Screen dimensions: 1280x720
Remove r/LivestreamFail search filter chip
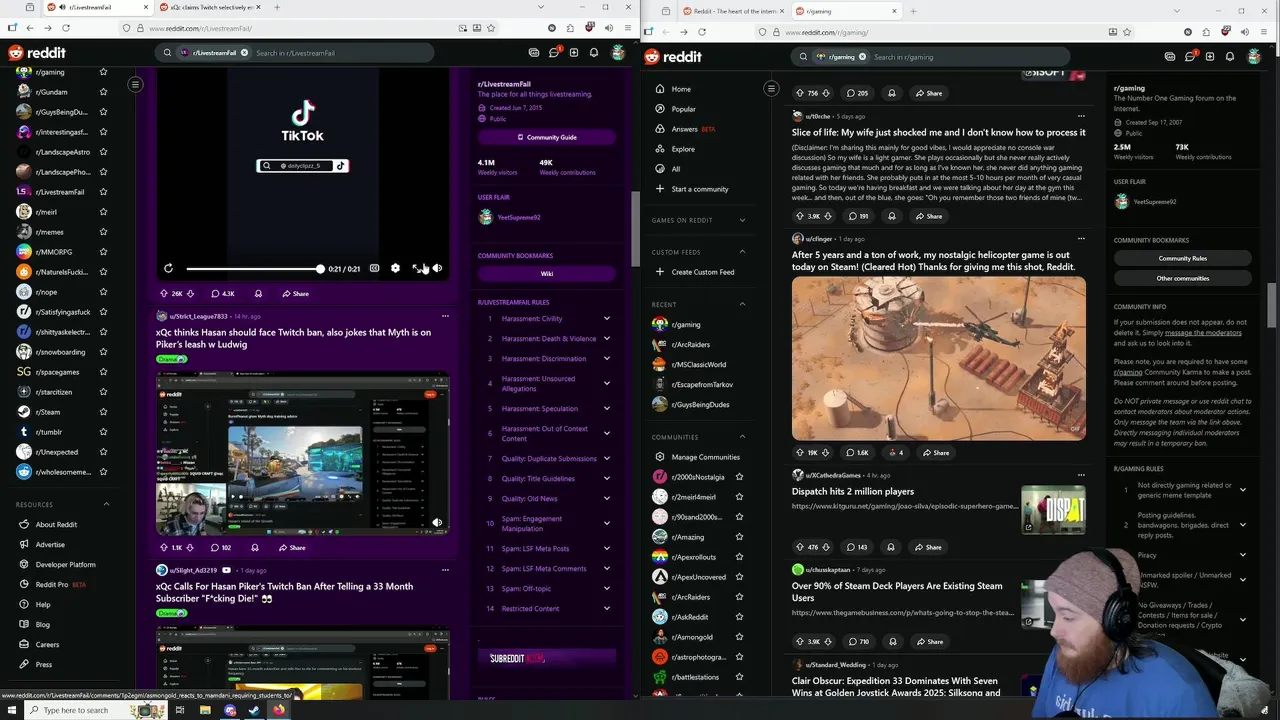pyautogui.click(x=243, y=52)
